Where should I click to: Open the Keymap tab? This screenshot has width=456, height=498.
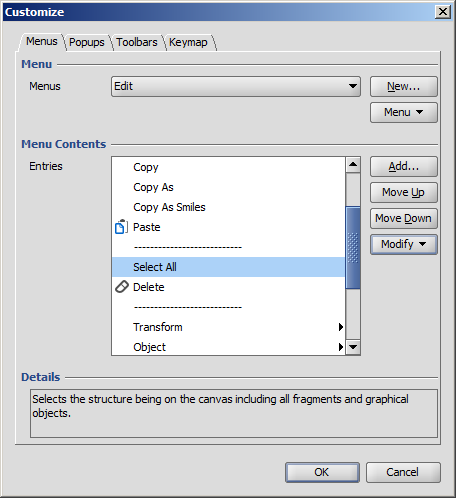[188, 42]
